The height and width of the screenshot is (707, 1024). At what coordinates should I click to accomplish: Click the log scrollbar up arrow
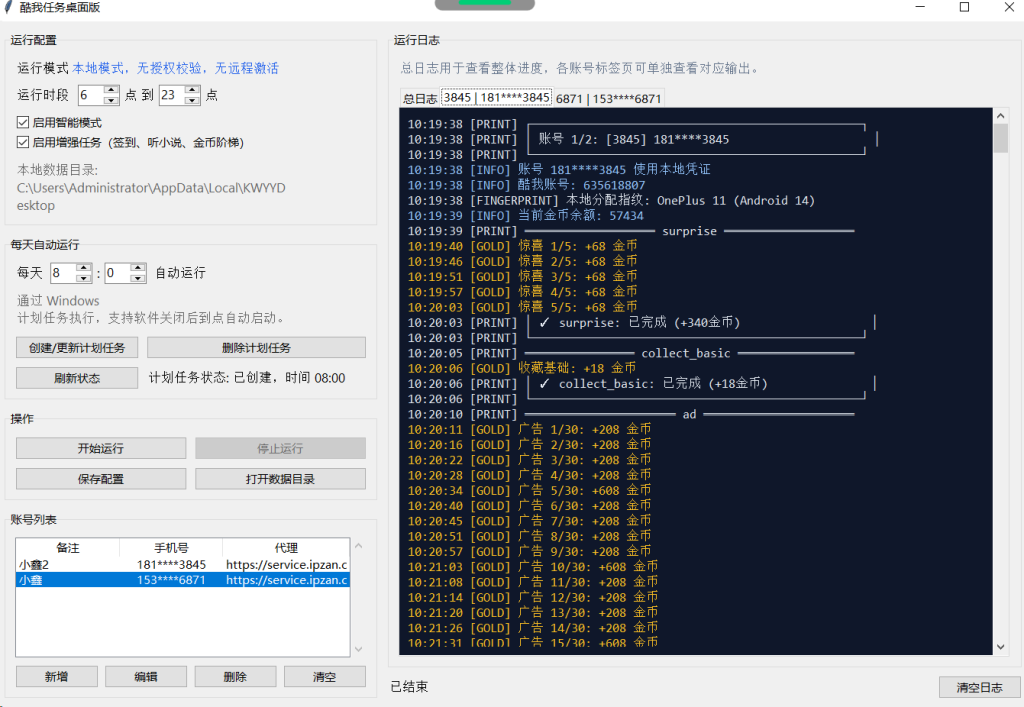click(1001, 116)
